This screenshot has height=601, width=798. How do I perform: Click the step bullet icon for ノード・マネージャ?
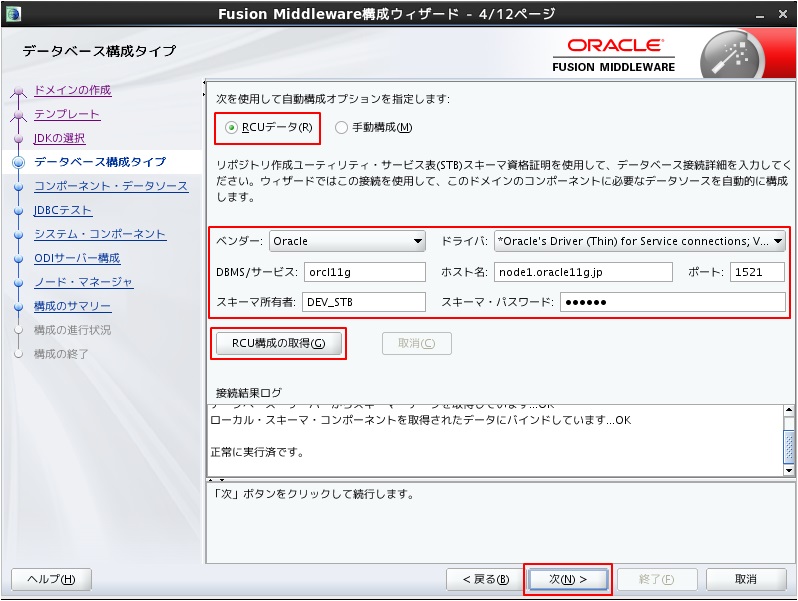[19, 282]
